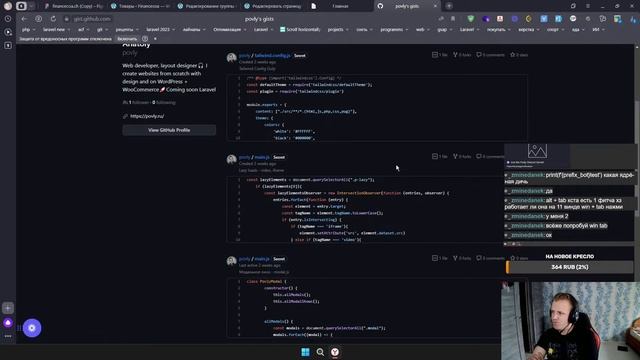This screenshot has height=360, width=640.
Task: Open main.js gist containing lazyElements code
Action: [x=262, y=157]
